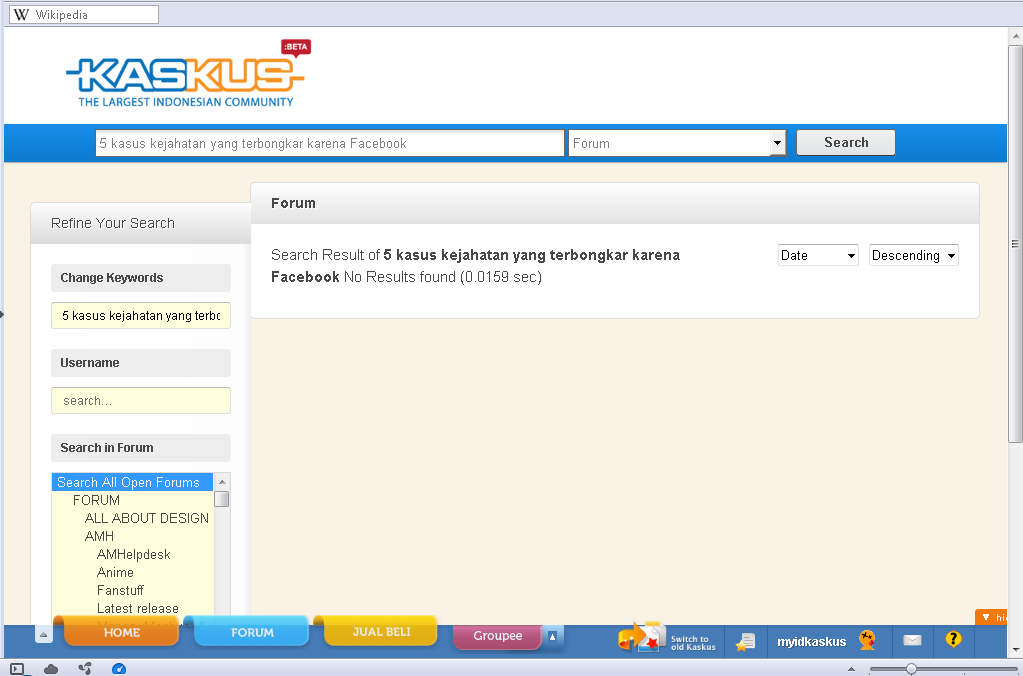Click the BETA badge above logo

[296, 48]
